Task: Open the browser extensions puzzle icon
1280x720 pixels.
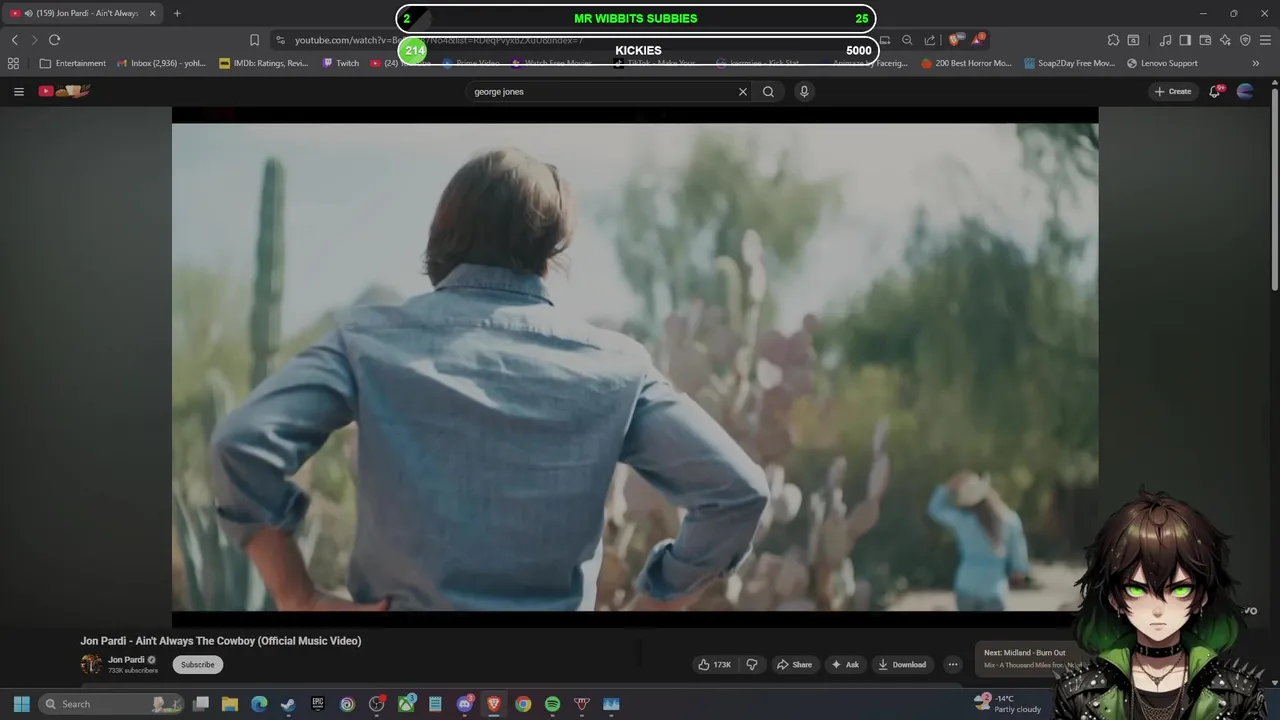Action: [x=1113, y=40]
